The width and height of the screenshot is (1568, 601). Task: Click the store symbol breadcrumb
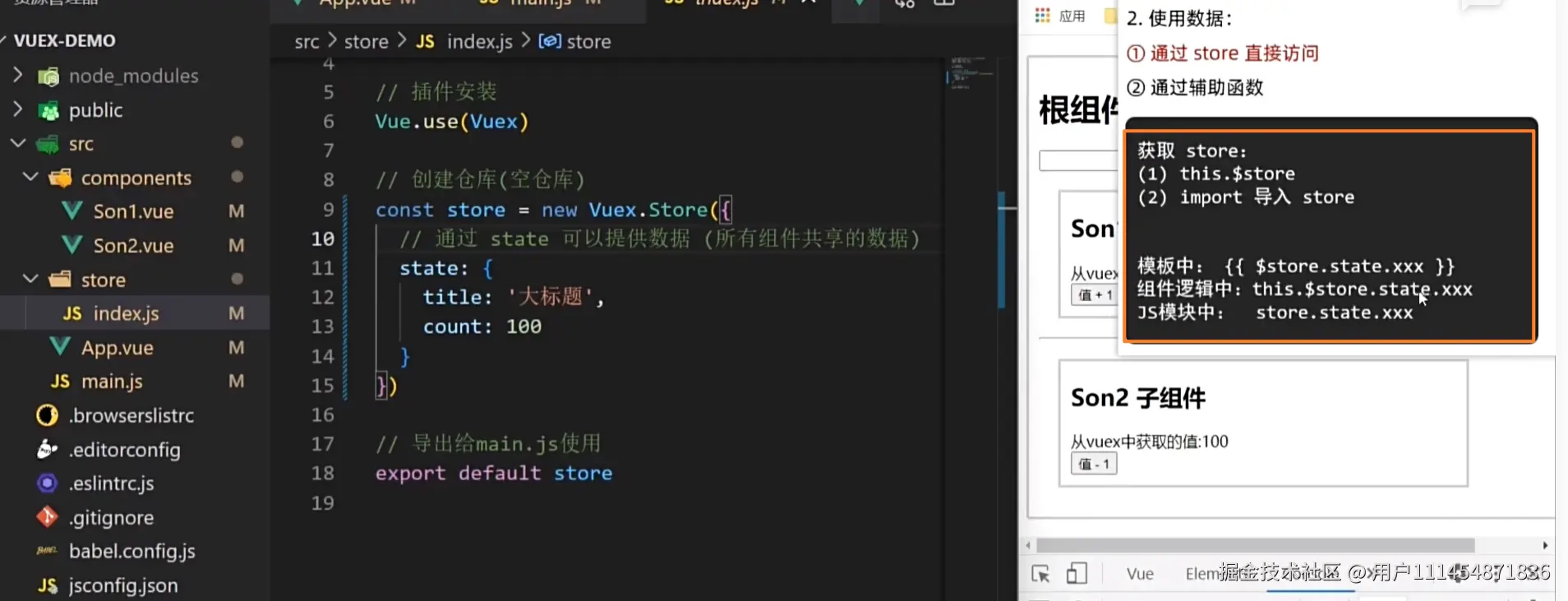574,42
